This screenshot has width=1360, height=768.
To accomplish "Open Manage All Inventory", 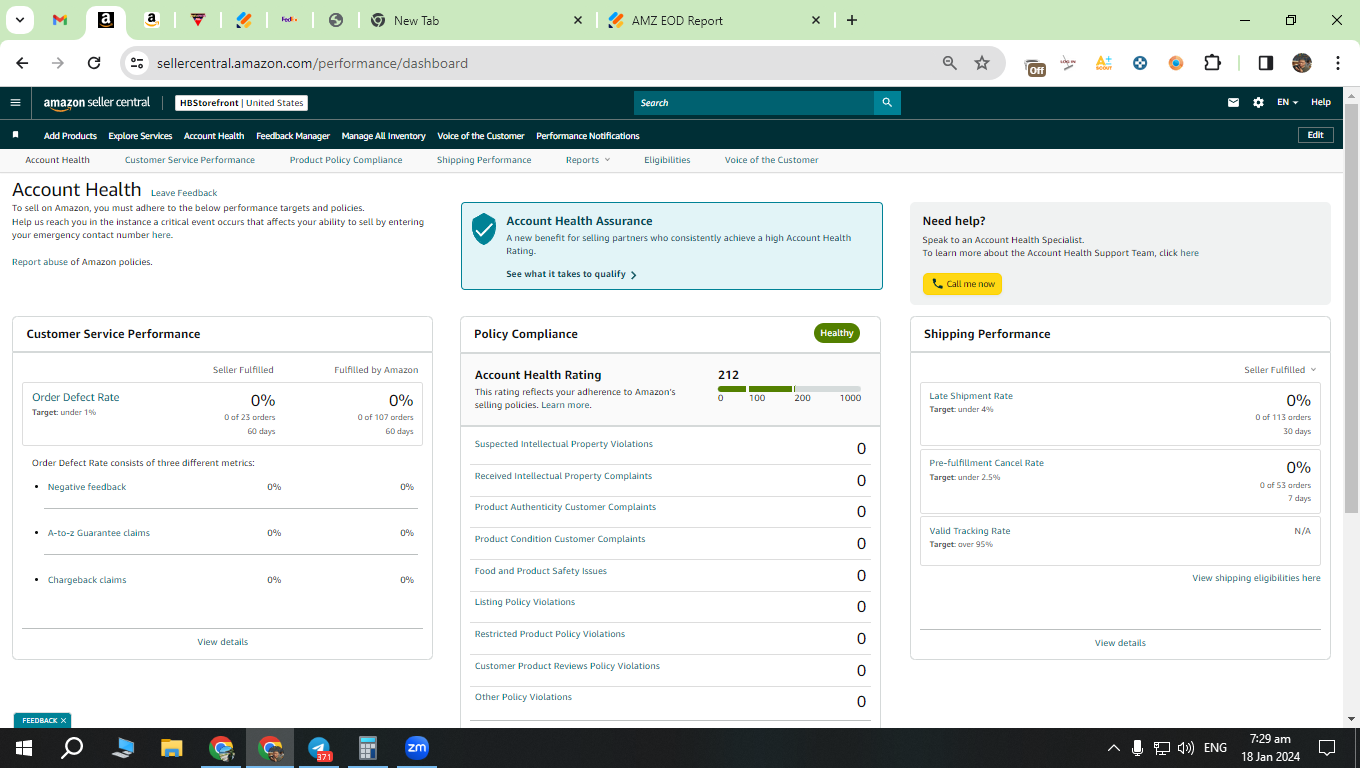I will pyautogui.click(x=383, y=136).
